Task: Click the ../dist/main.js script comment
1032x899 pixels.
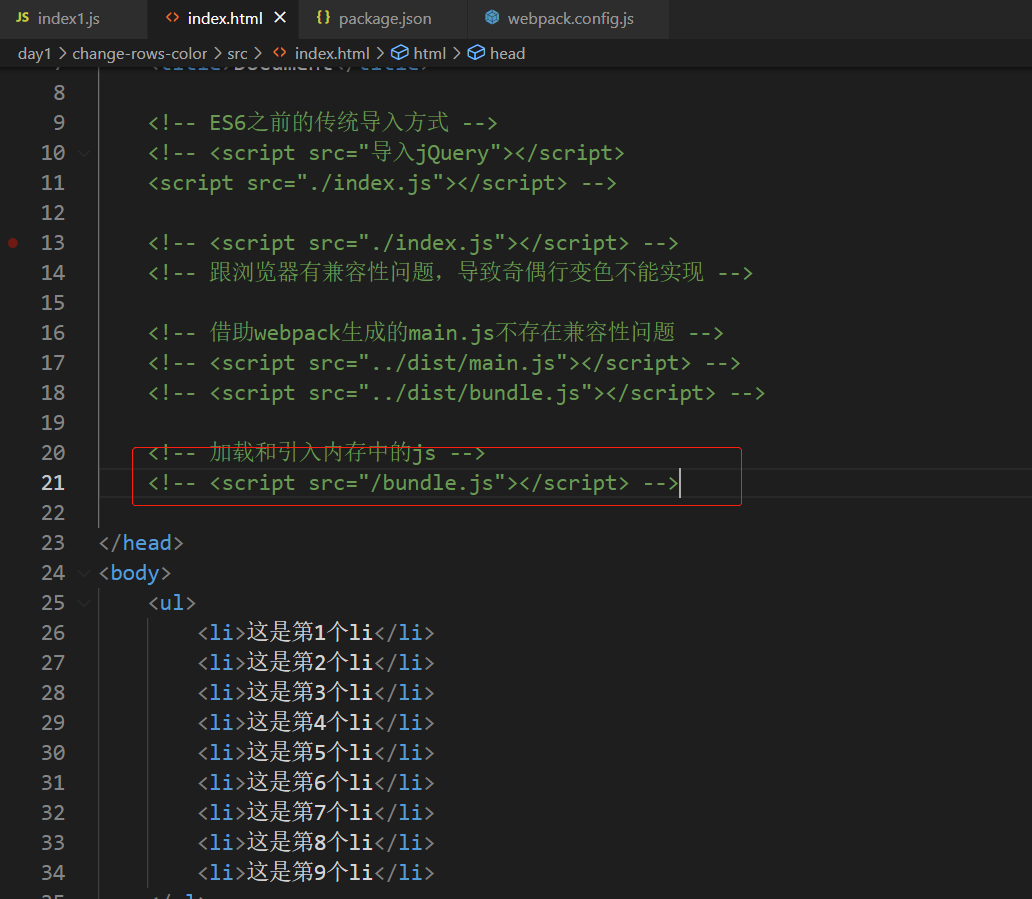Action: (x=444, y=363)
